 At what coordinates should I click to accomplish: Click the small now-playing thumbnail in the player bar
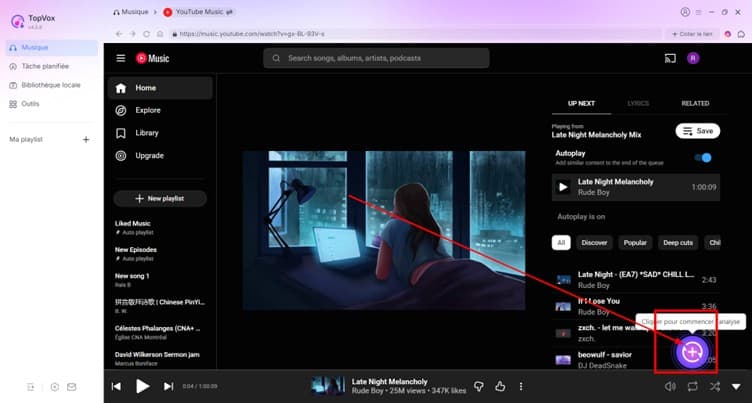point(328,386)
